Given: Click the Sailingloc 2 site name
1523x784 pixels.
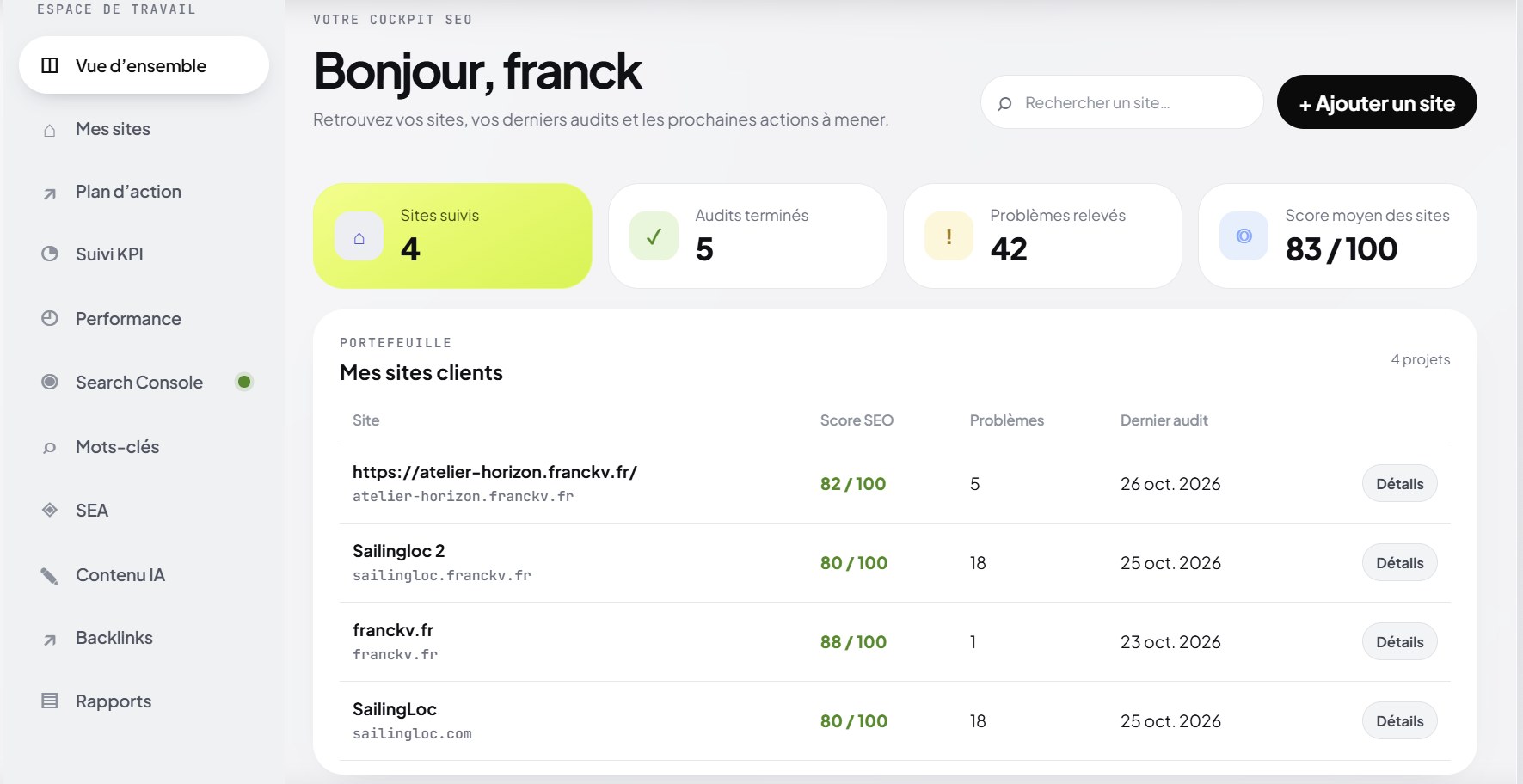Looking at the screenshot, I should 398,551.
